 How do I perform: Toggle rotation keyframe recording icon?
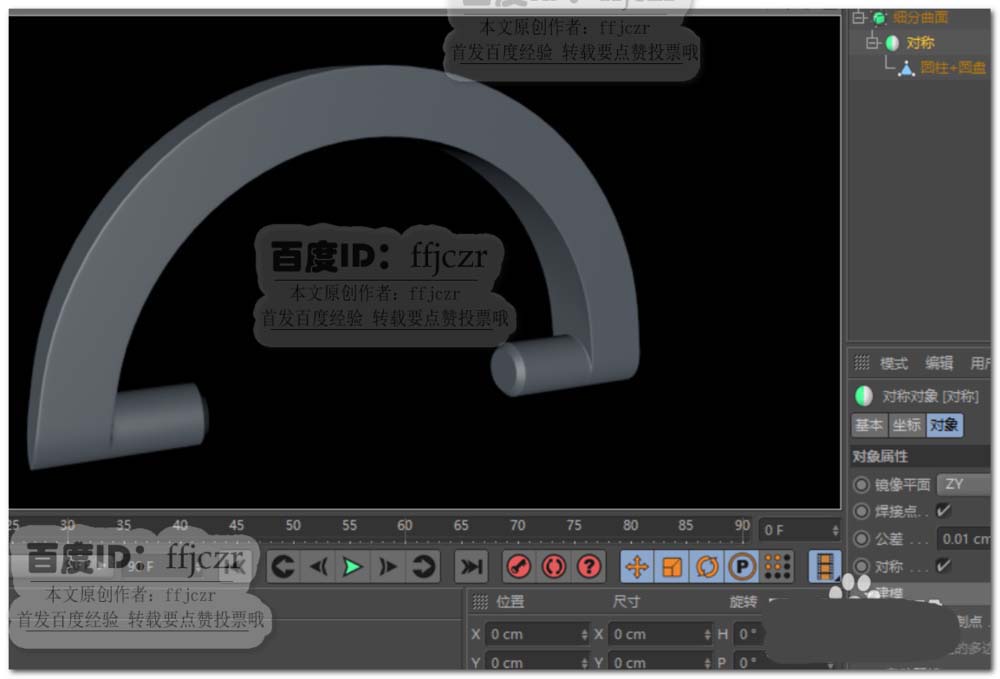coord(707,566)
